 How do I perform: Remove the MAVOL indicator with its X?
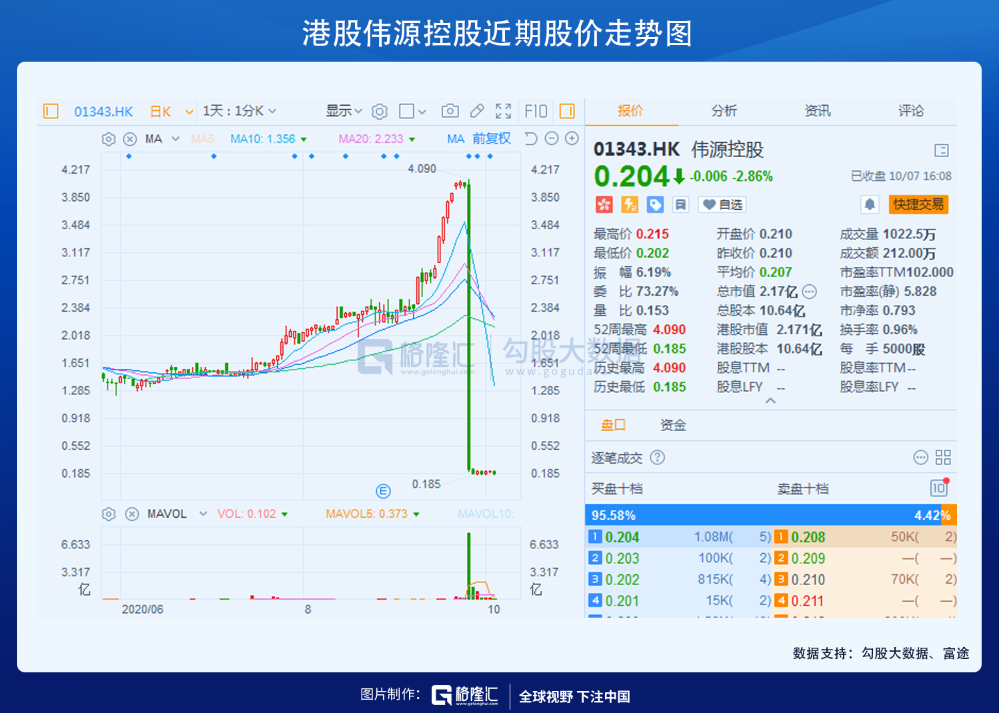(132, 514)
